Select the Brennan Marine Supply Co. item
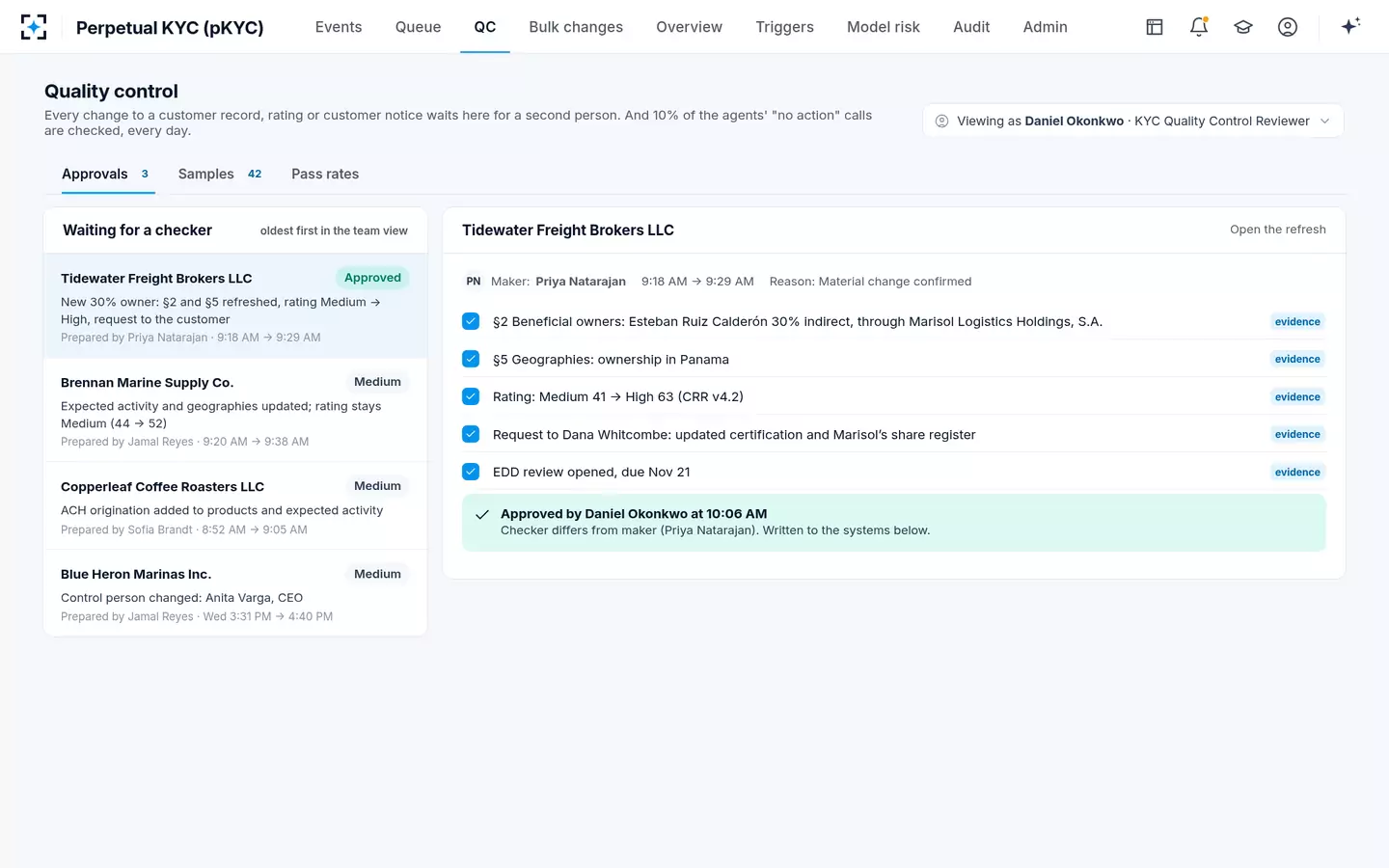The image size is (1389, 868). [235, 411]
